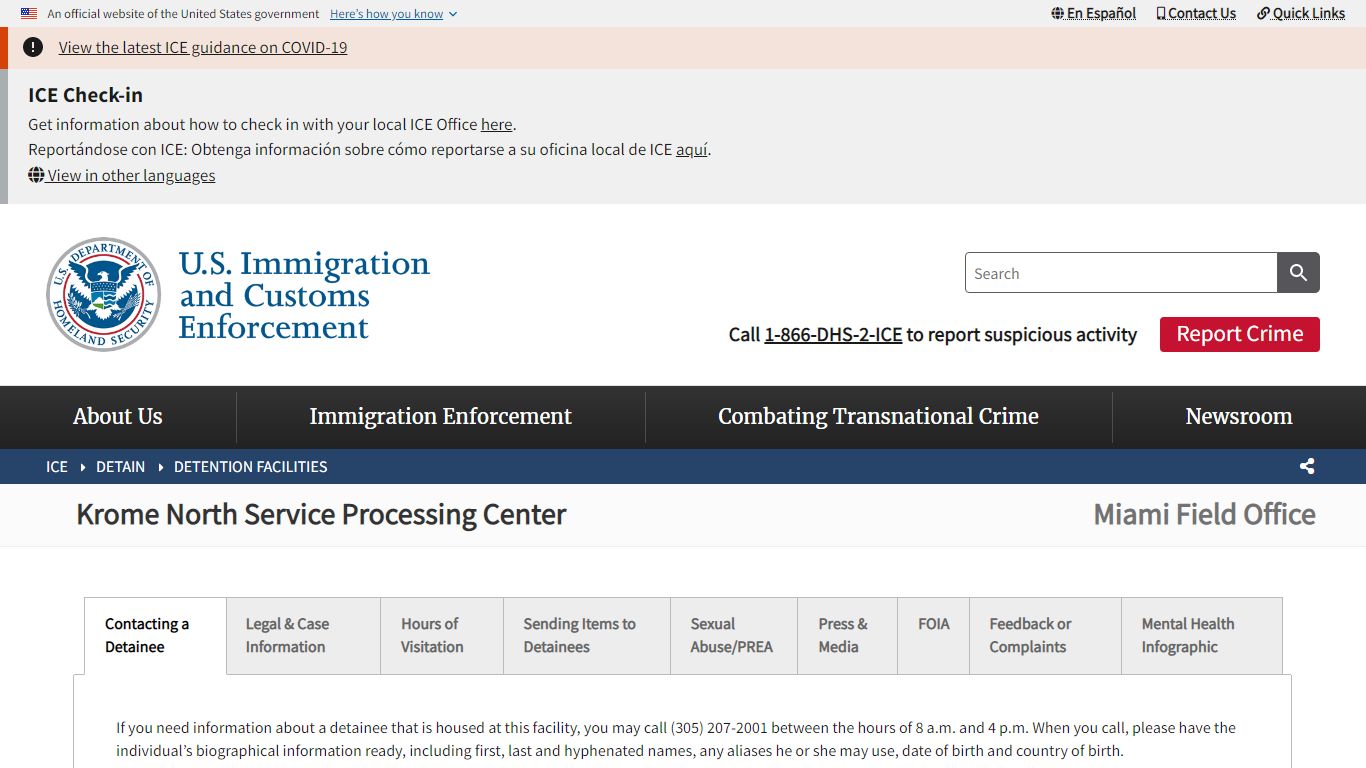Open the Quick Links menu
Image resolution: width=1366 pixels, height=768 pixels.
click(1301, 13)
